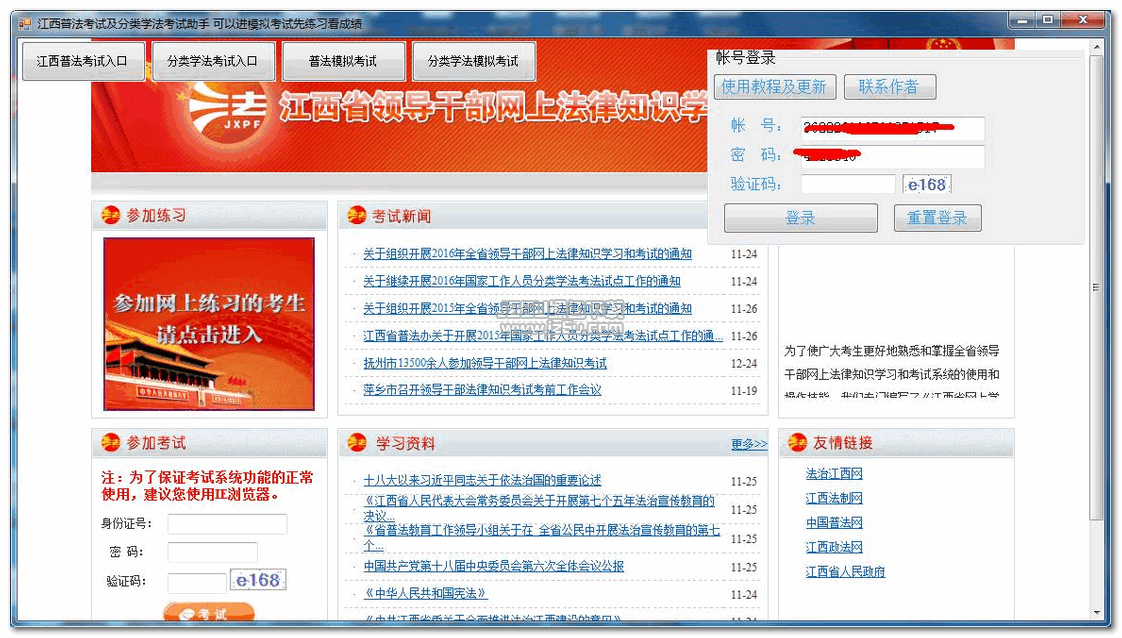This screenshot has height=638, width=1122.
Task: Visit 法治江西网 link
Action: point(834,473)
